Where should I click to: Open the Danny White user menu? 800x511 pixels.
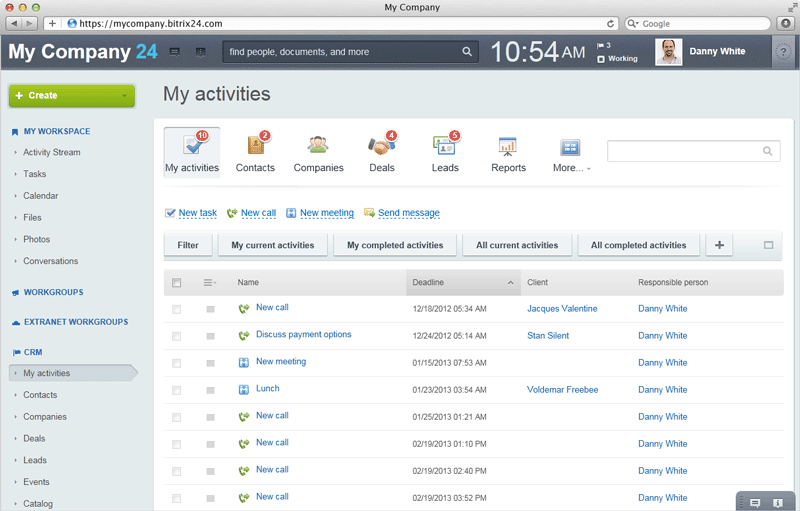coord(716,52)
